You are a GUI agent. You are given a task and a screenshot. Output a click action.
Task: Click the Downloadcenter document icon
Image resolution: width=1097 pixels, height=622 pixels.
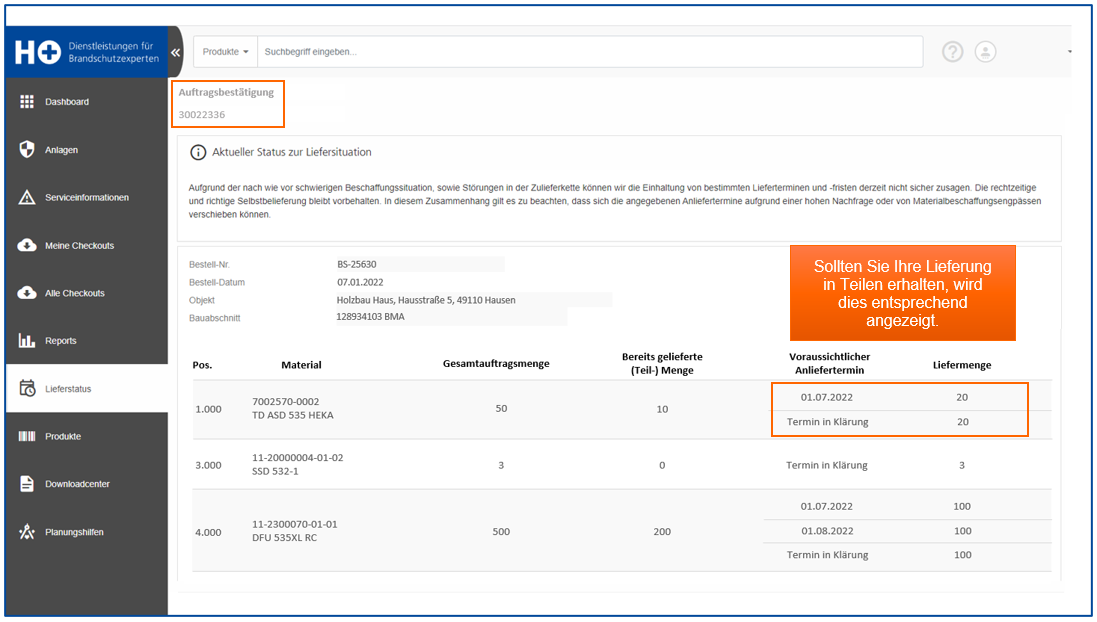27,483
